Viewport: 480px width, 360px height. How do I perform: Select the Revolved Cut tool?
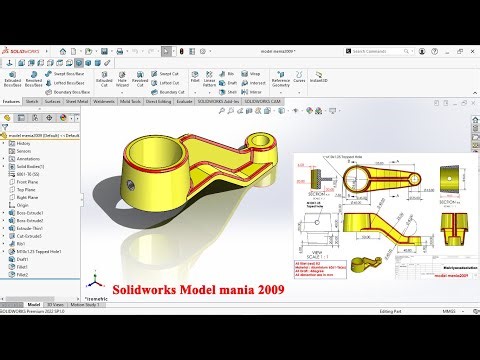point(140,79)
